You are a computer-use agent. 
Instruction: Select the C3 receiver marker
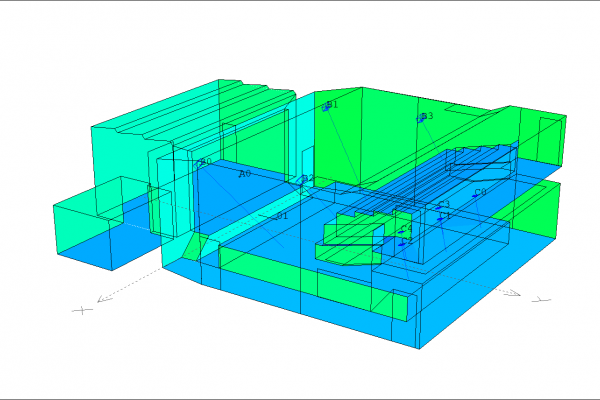[439, 208]
